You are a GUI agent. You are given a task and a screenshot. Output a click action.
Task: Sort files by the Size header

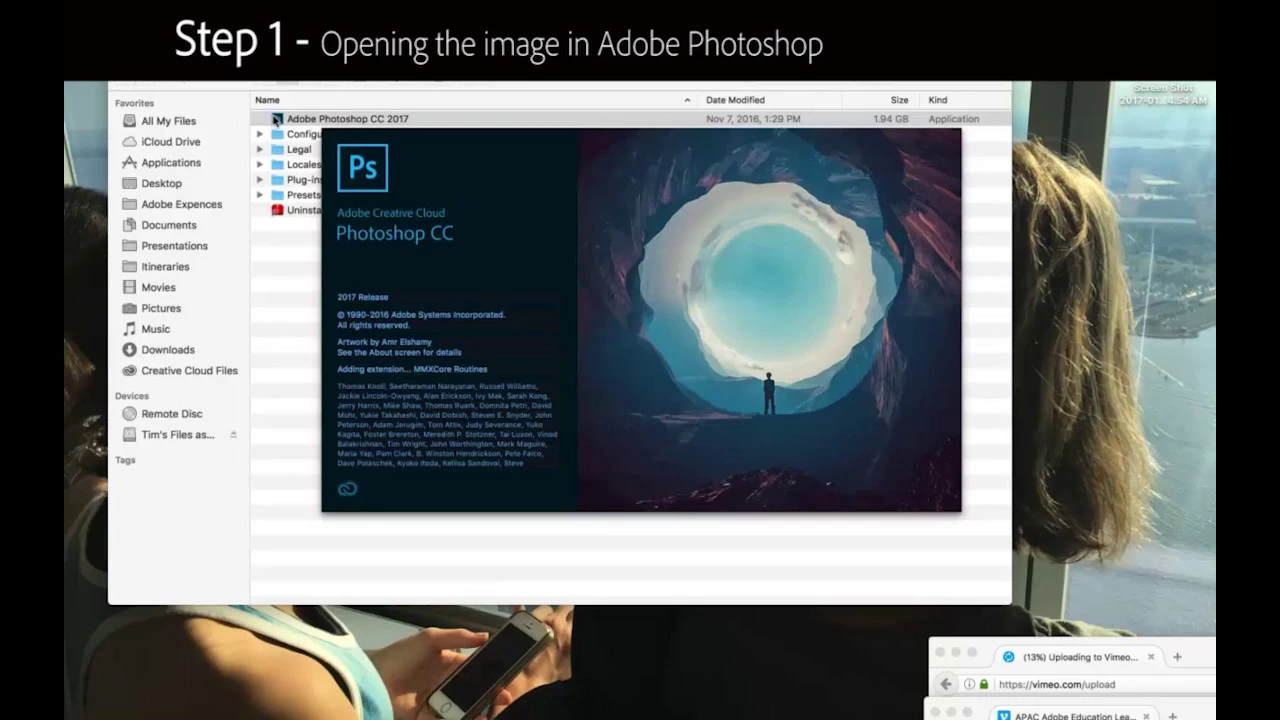click(x=899, y=100)
